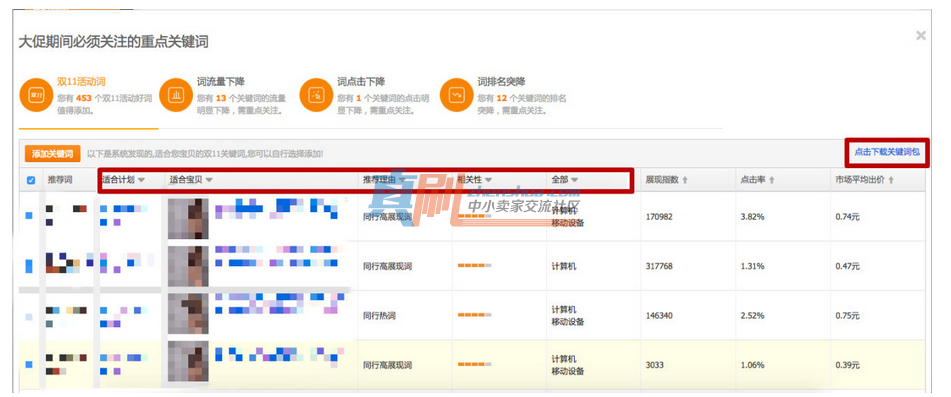Viewport: 951px width, 397px height.
Task: Open product thumbnail in 3033 row
Action: (188, 362)
